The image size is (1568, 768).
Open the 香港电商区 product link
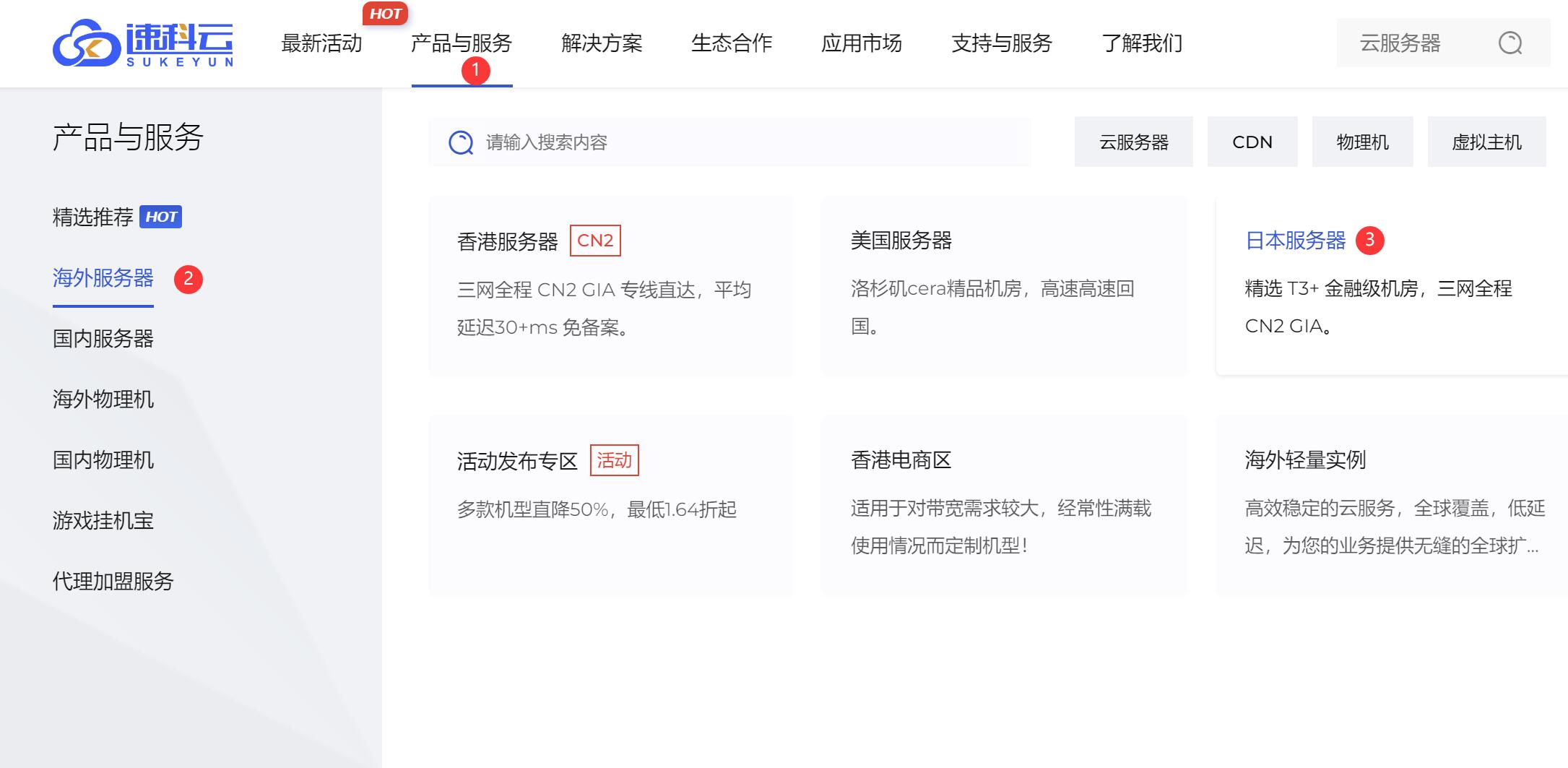click(901, 459)
